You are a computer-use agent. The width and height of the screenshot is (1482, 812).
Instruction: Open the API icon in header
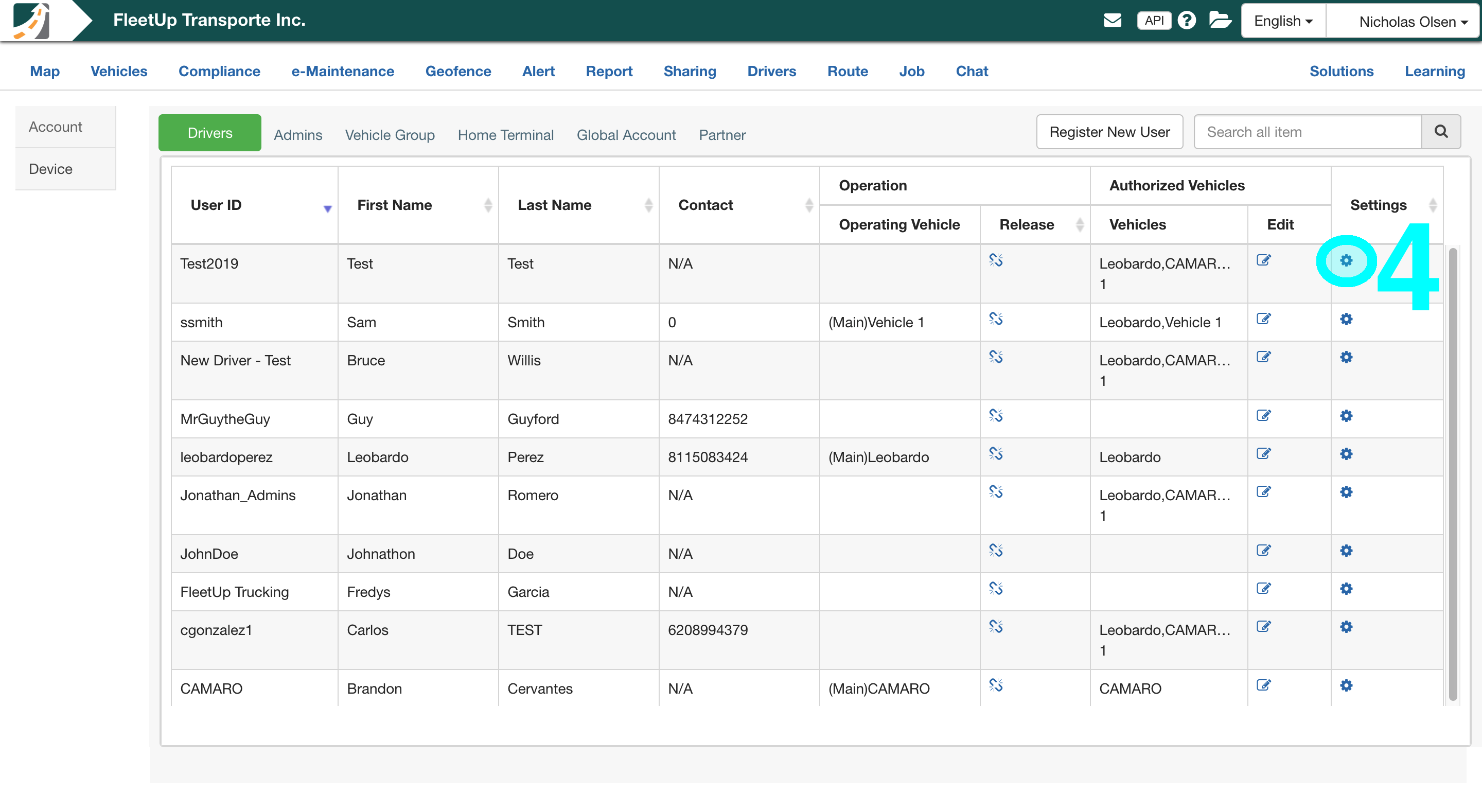coord(1154,21)
